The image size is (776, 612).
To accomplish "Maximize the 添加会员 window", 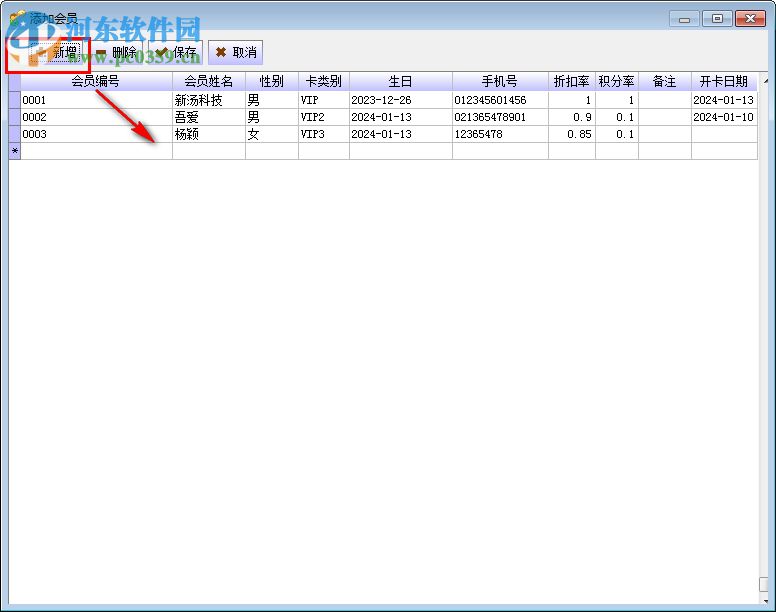I will pos(717,19).
